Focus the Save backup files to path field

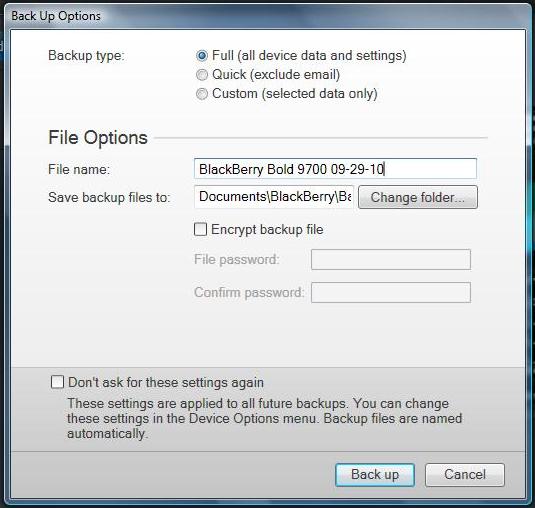coord(274,197)
